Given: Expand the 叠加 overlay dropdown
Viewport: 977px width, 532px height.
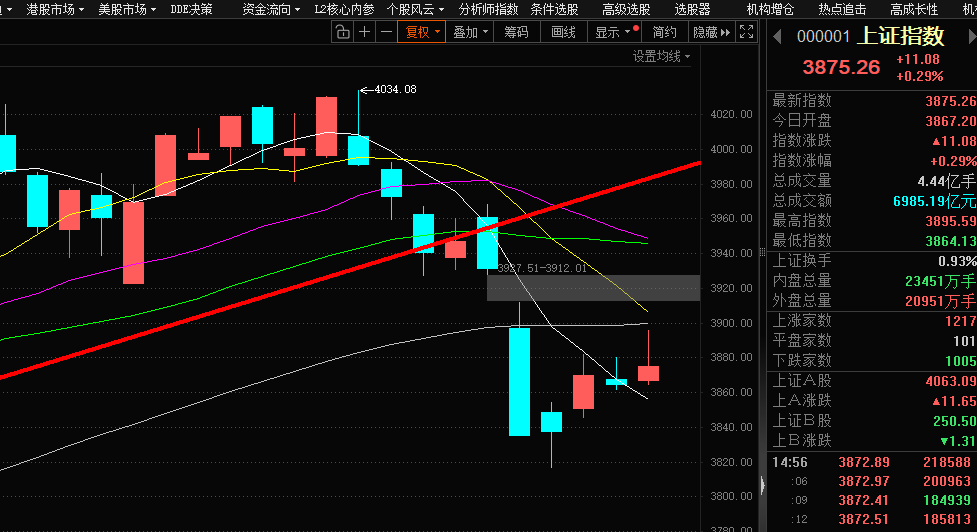Looking at the screenshot, I should pyautogui.click(x=470, y=32).
